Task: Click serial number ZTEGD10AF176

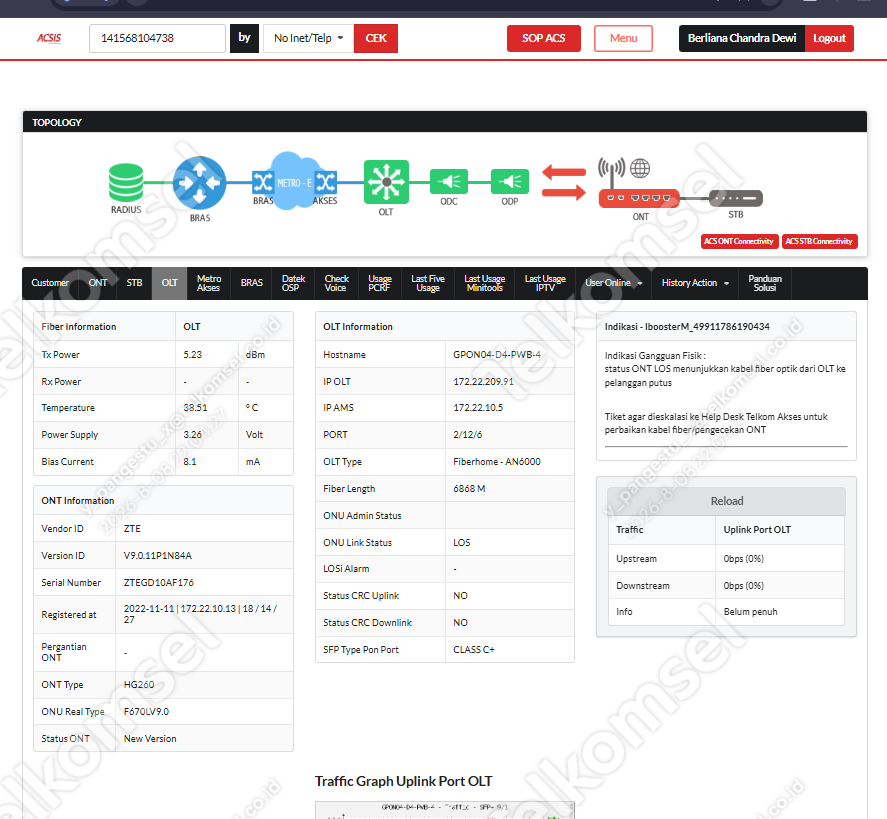Action: tap(158, 583)
